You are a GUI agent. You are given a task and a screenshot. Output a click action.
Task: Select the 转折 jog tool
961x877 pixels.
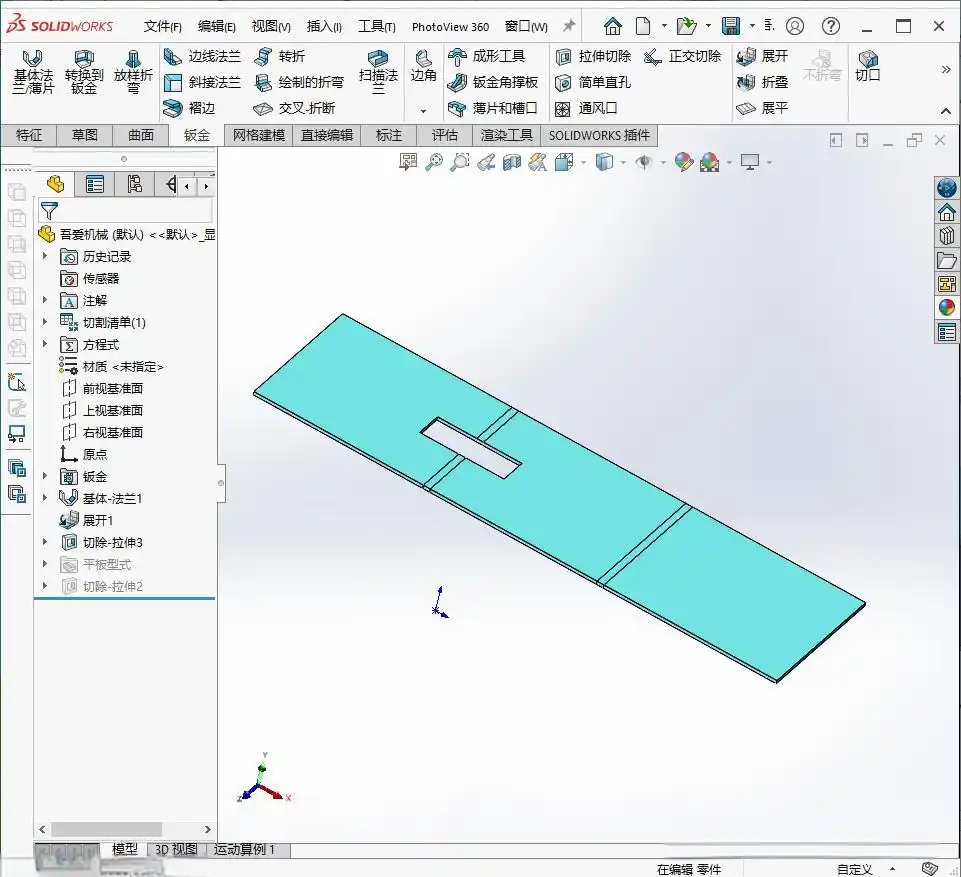(279, 56)
